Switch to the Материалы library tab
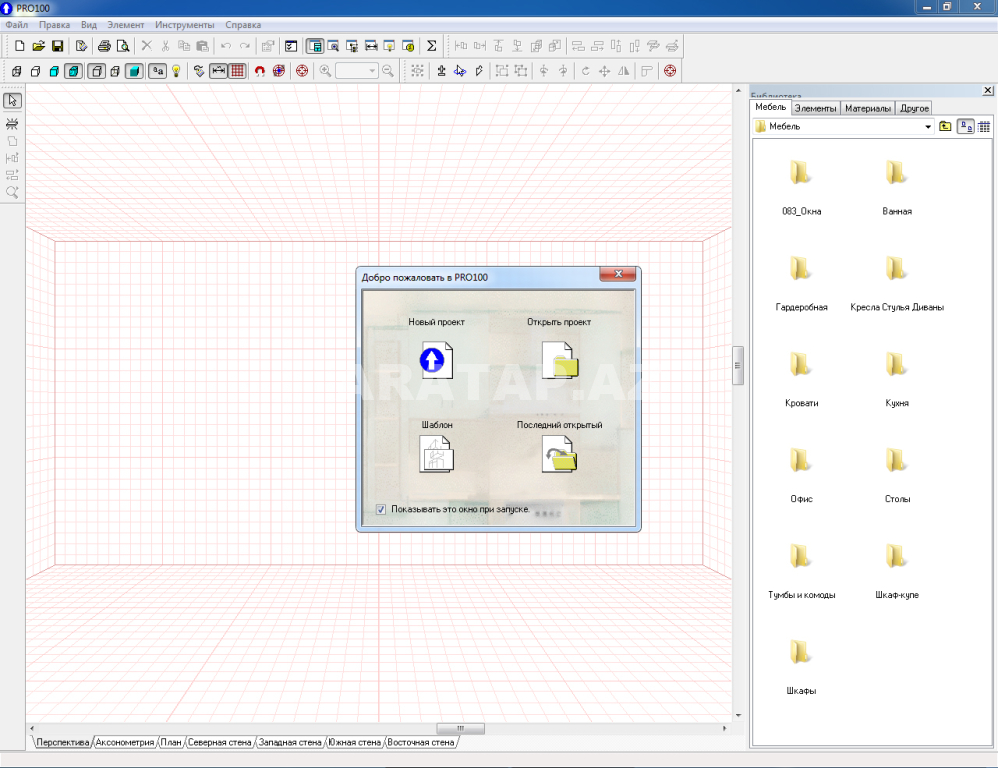The width and height of the screenshot is (998, 768). click(x=868, y=108)
